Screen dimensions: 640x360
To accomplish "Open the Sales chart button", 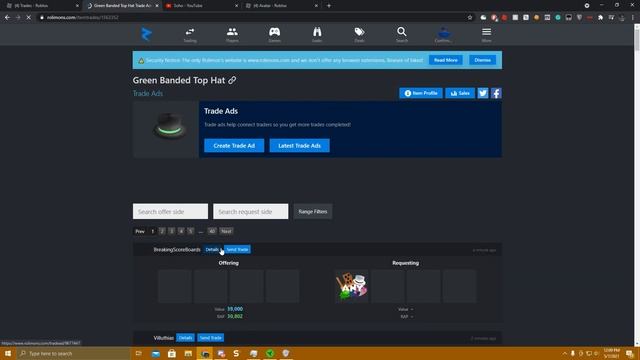I will point(460,93).
